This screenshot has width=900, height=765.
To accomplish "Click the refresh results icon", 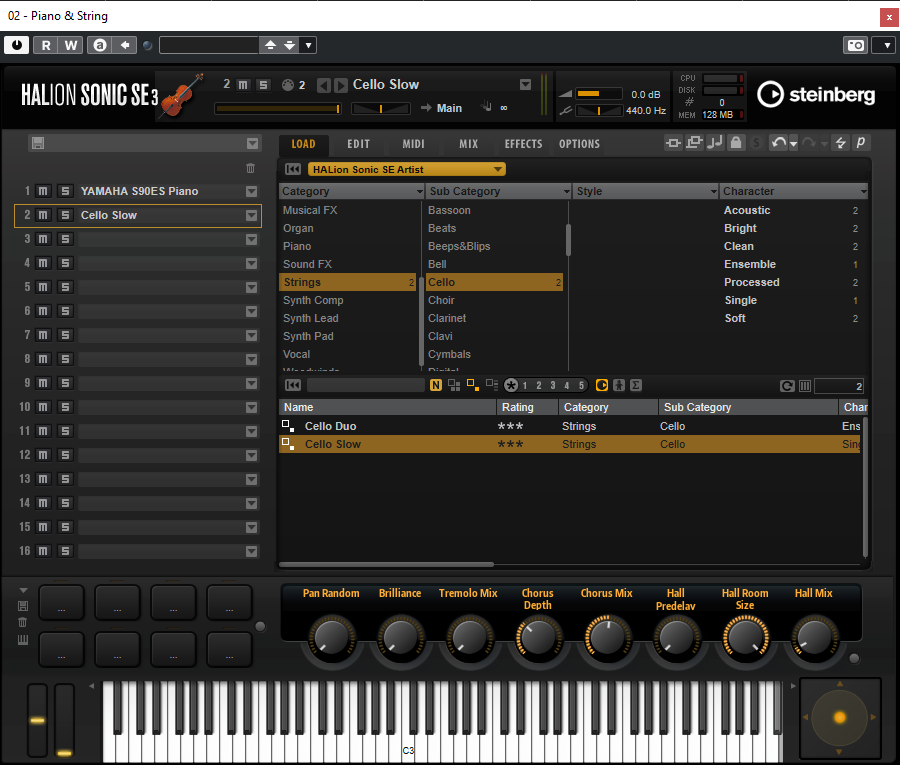I will [x=787, y=386].
